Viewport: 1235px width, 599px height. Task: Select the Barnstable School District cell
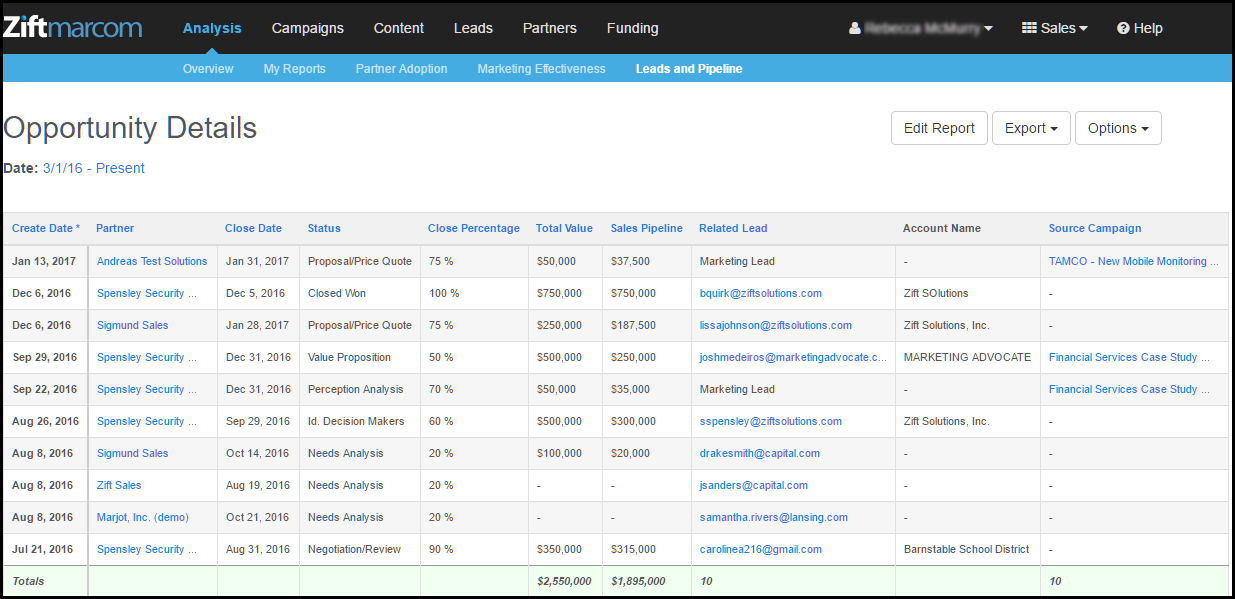point(967,549)
